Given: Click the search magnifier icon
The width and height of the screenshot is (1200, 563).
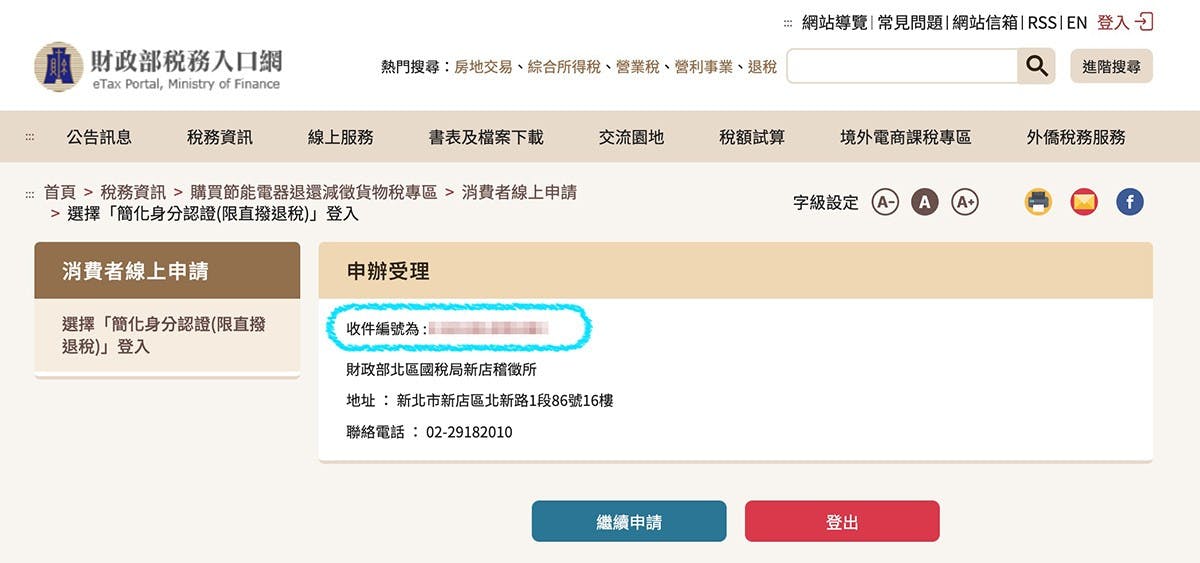Looking at the screenshot, I should (1036, 67).
